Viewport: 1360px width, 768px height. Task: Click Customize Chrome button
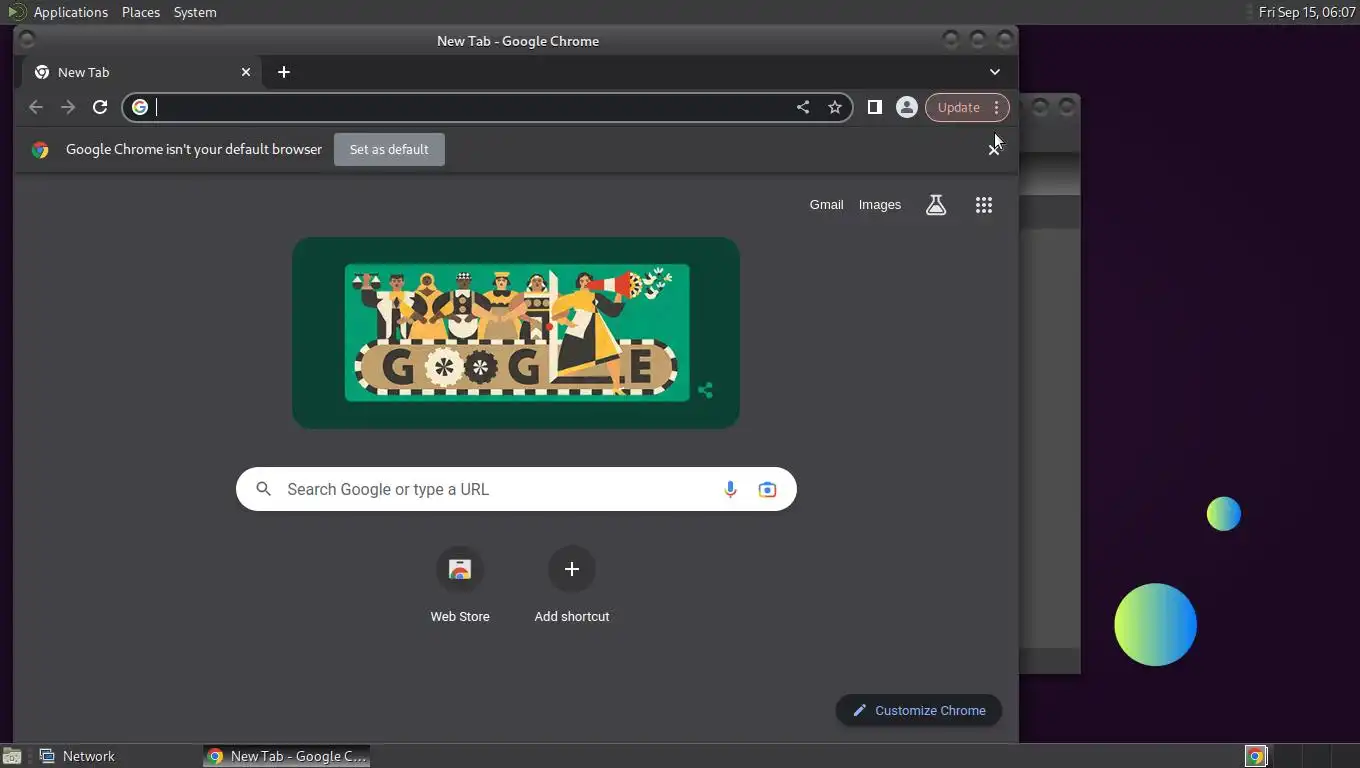919,710
